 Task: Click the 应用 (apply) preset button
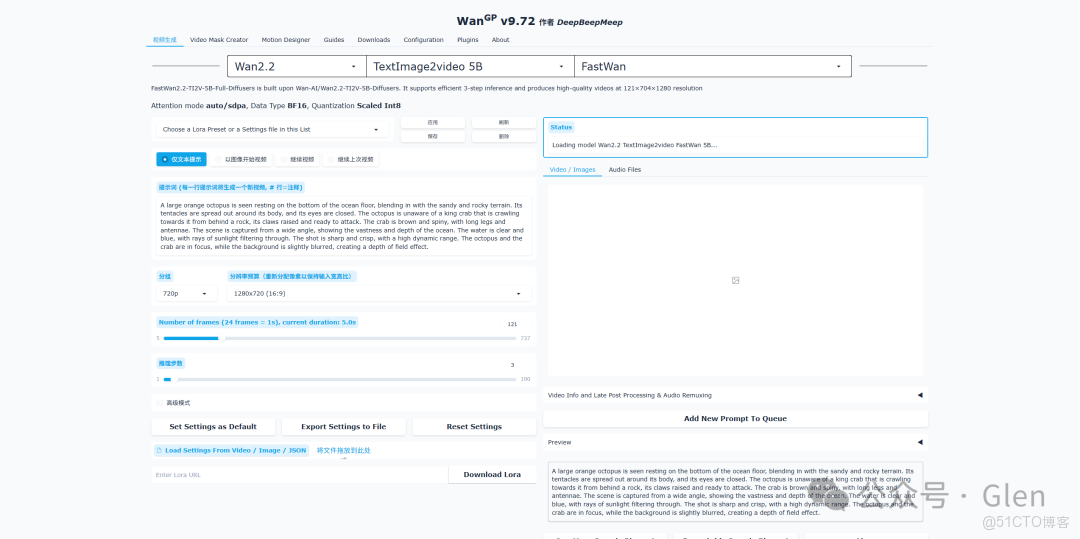[433, 123]
